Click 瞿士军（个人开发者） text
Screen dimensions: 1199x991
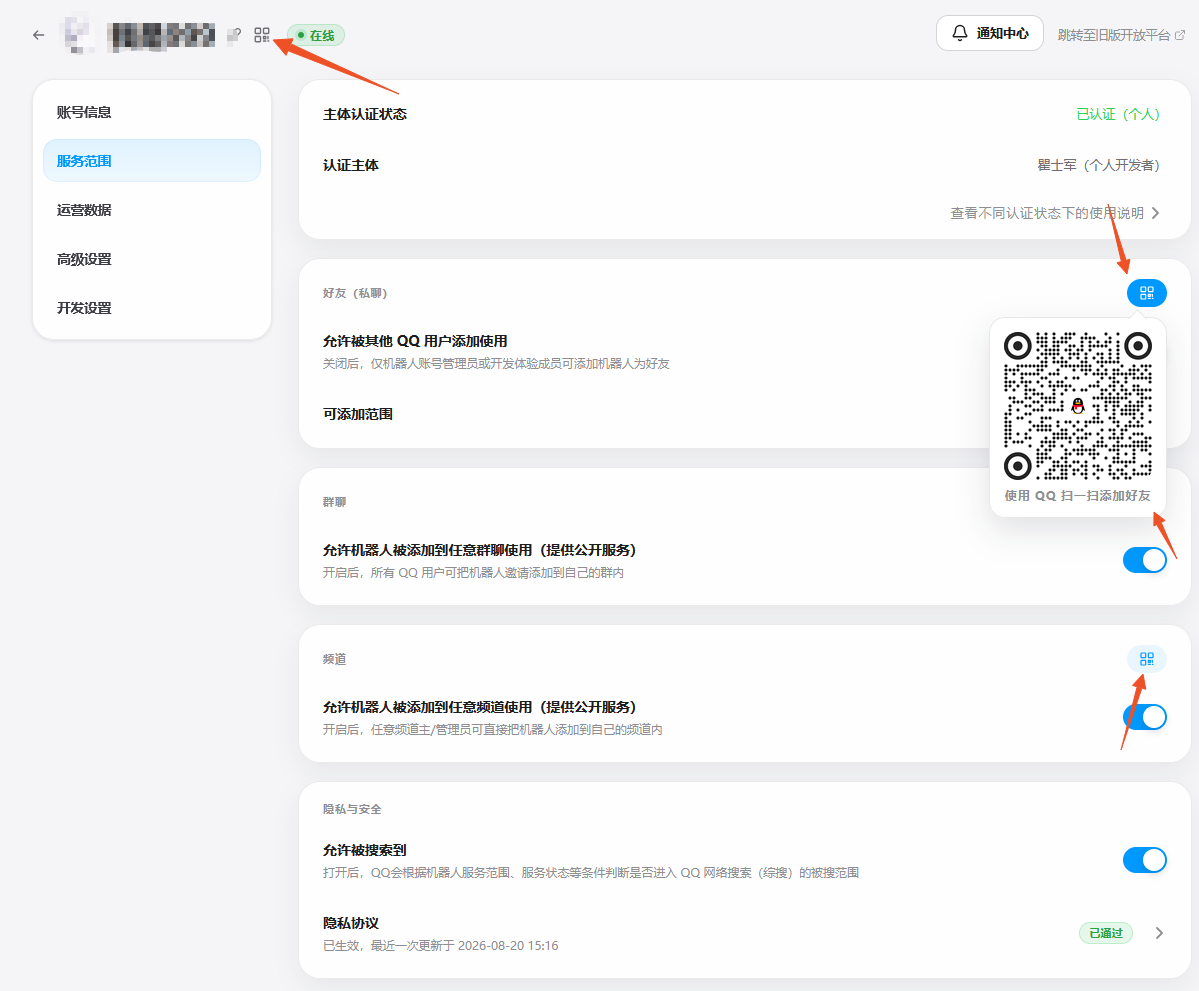[x=1098, y=165]
